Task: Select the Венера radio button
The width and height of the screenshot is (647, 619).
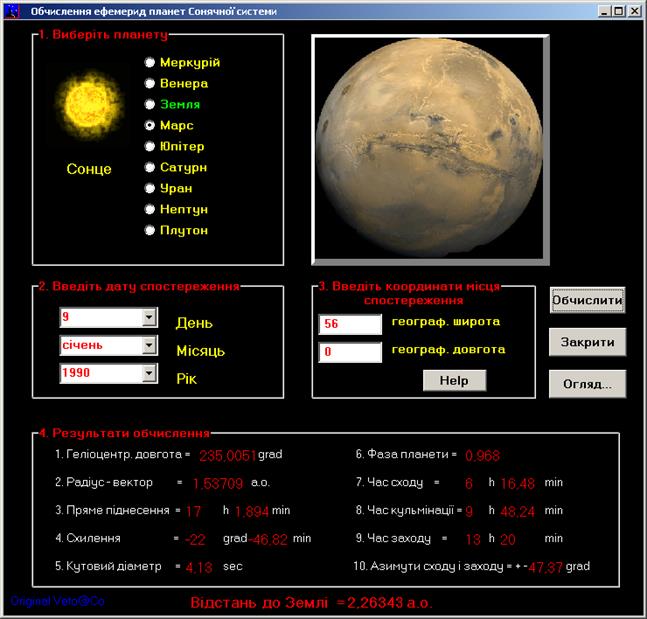Action: [x=151, y=83]
